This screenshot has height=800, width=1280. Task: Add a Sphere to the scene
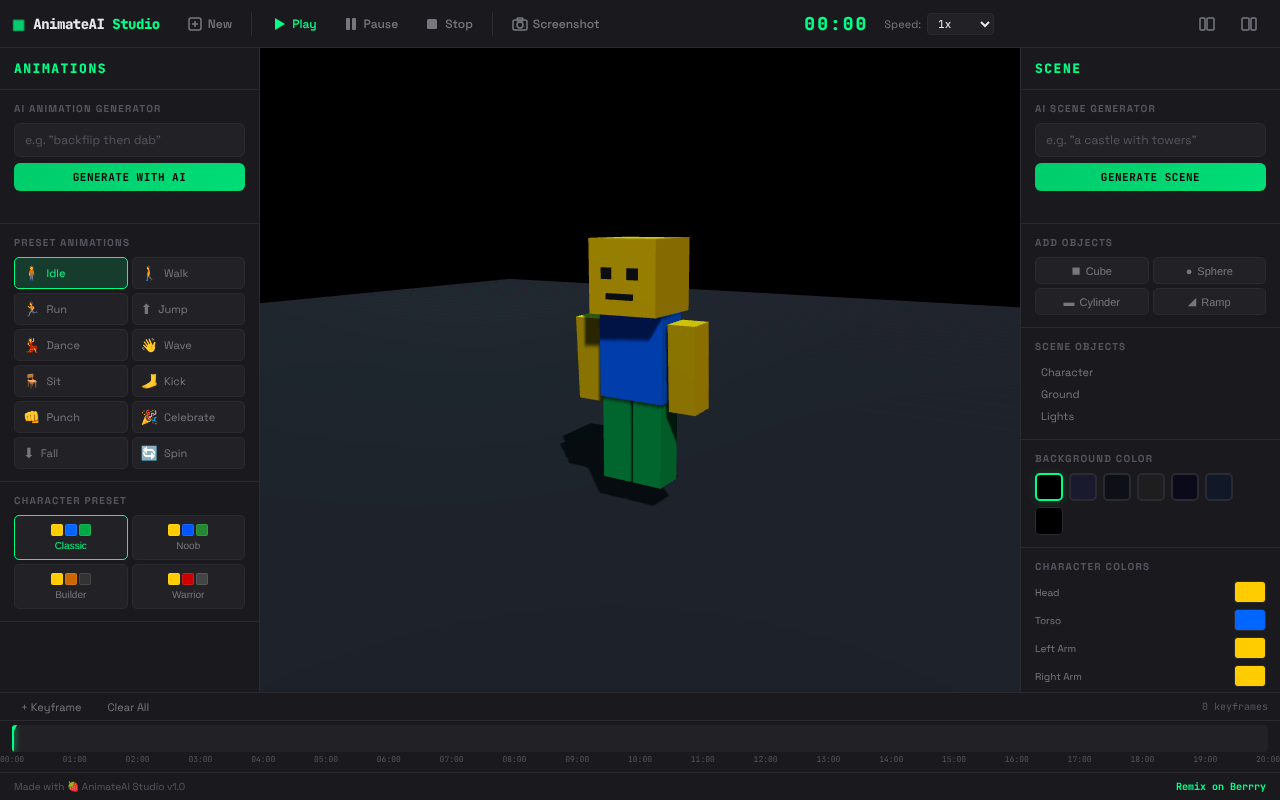1209,270
